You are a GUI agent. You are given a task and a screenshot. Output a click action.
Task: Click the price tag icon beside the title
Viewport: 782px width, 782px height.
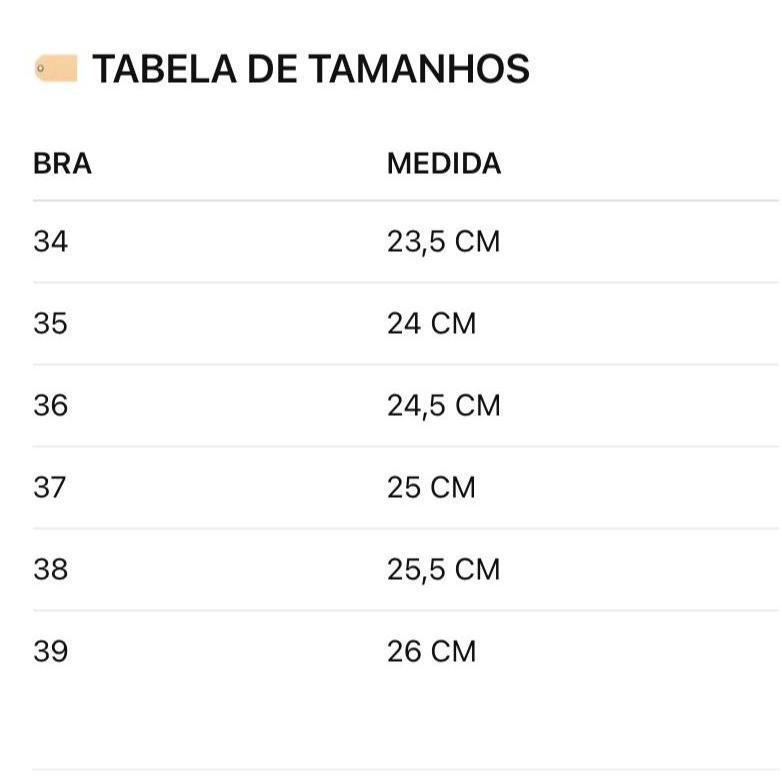56,69
